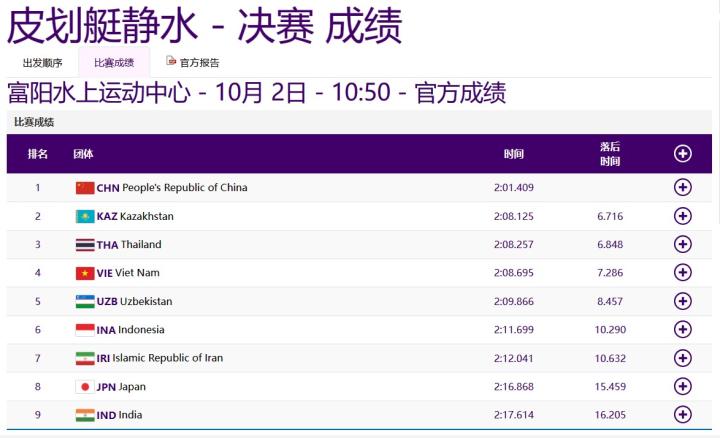Expand the China result row details
The height and width of the screenshot is (438, 720).
(x=683, y=187)
